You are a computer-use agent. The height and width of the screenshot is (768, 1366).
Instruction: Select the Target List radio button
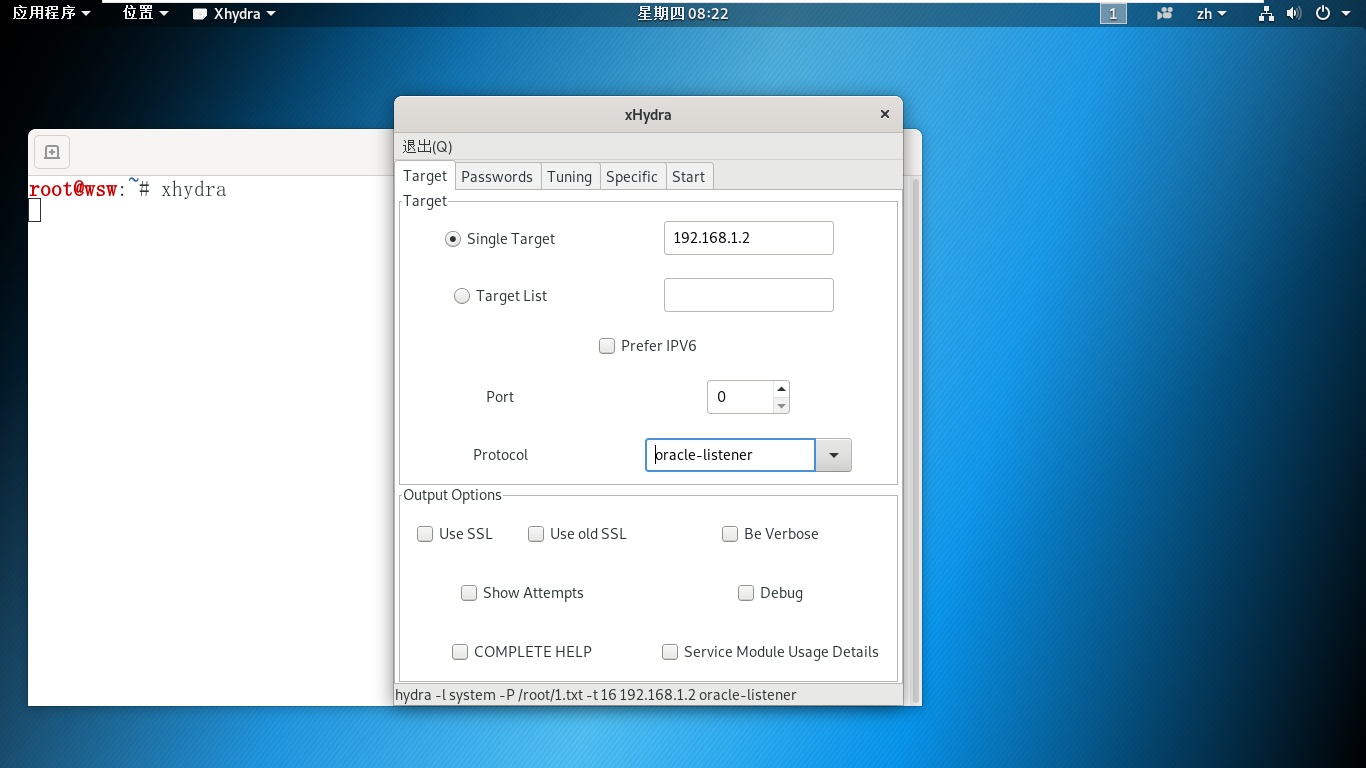click(462, 296)
